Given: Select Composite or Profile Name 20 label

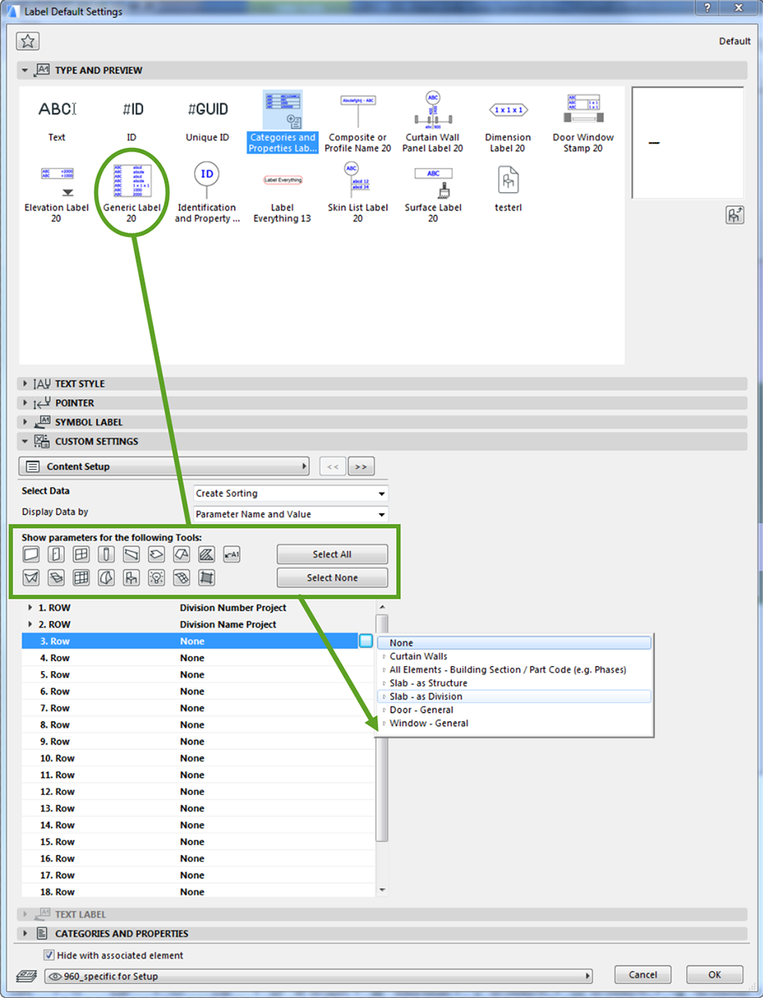Looking at the screenshot, I should pos(358,122).
